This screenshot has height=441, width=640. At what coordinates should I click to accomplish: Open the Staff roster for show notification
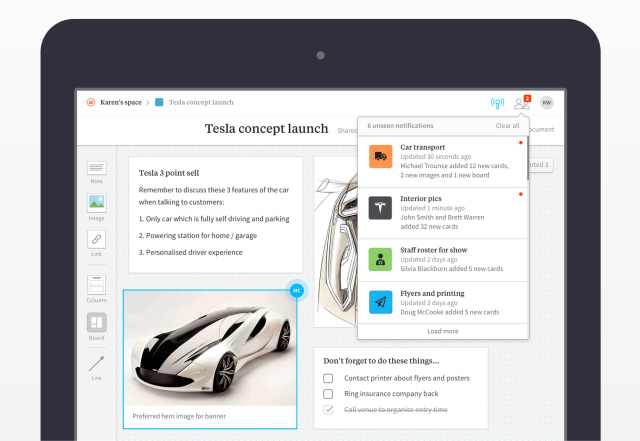click(x=443, y=260)
